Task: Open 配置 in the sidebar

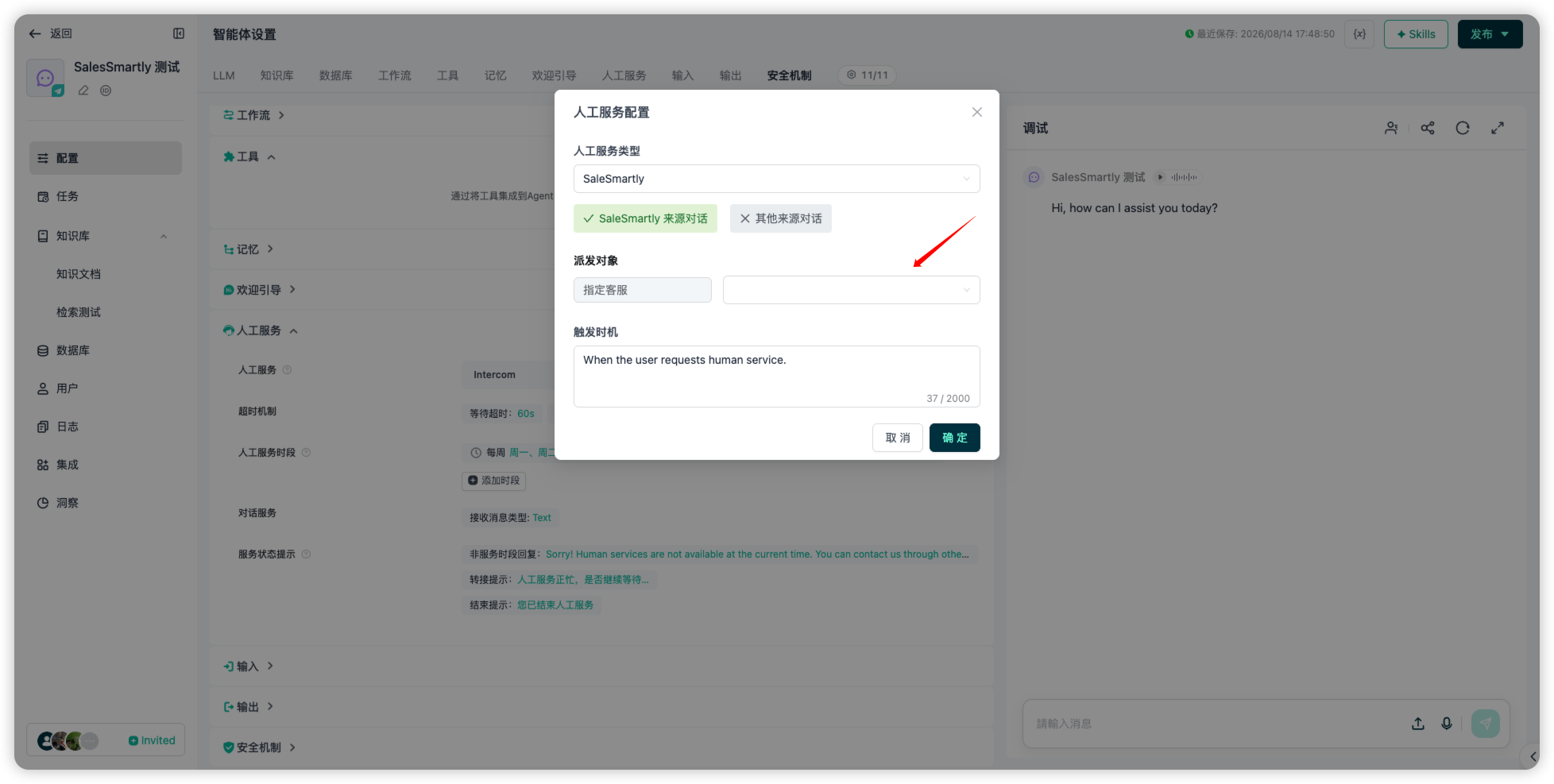Action: click(106, 158)
